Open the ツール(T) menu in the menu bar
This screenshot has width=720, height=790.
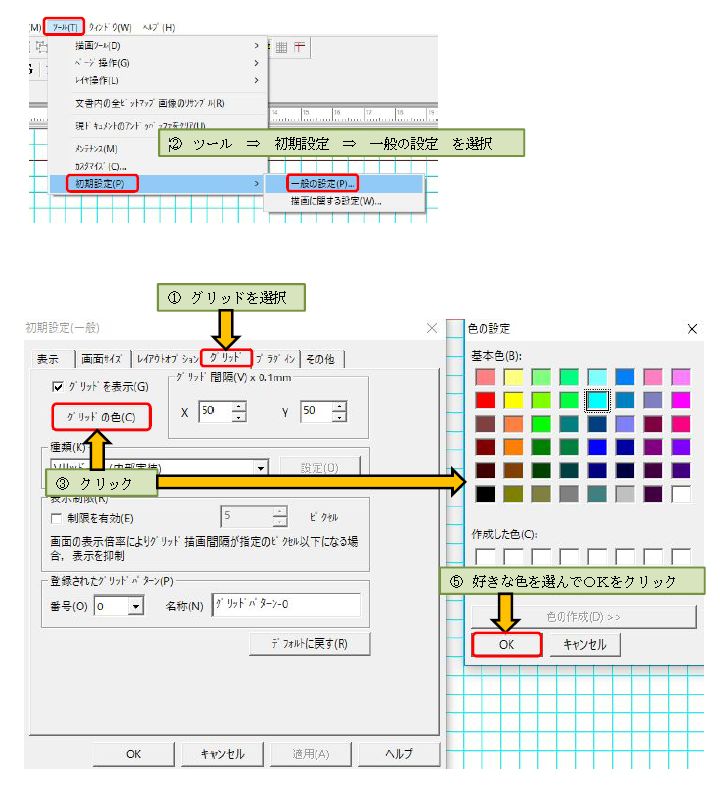point(64,27)
